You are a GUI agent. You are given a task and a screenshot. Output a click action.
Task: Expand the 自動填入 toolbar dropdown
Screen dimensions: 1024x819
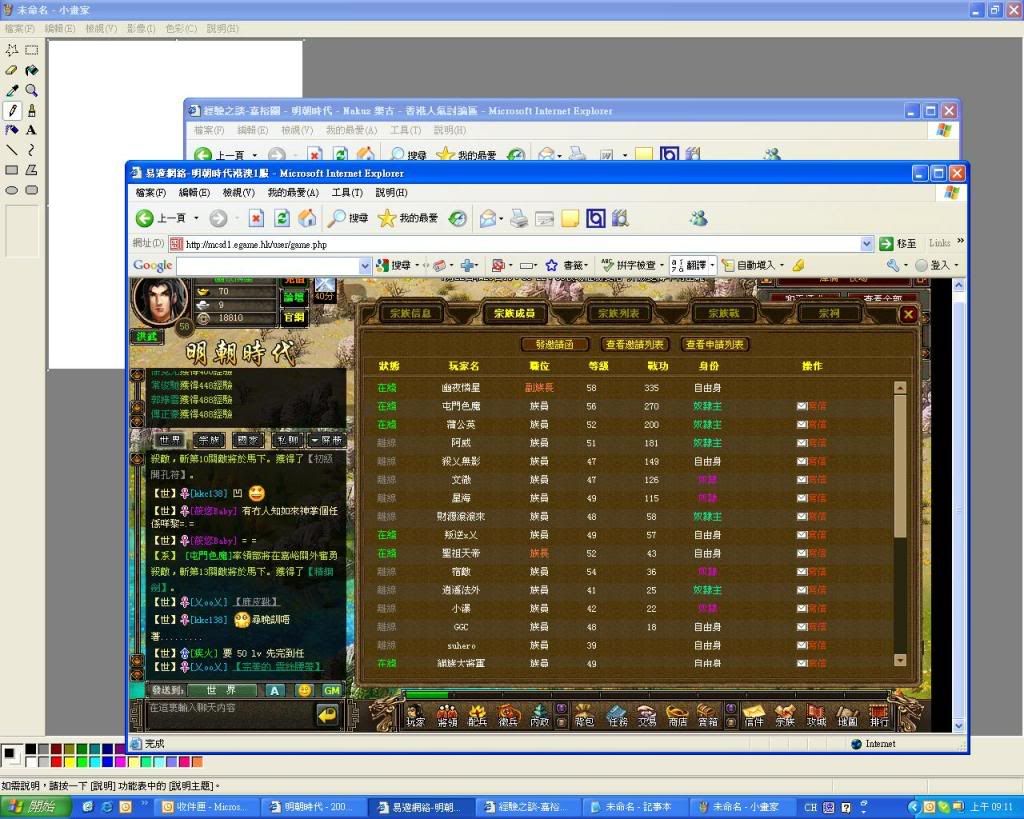782,265
